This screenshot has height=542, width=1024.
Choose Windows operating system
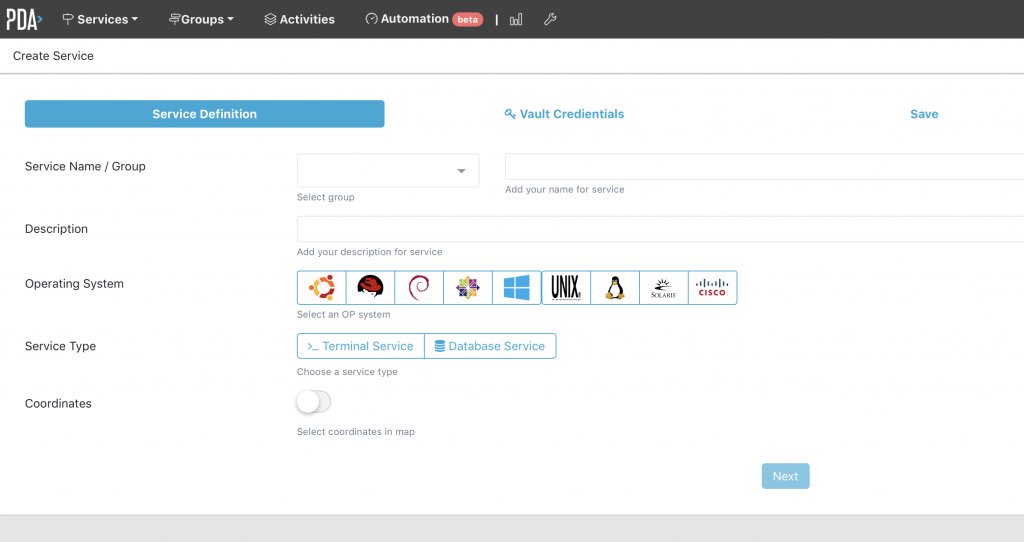click(517, 287)
